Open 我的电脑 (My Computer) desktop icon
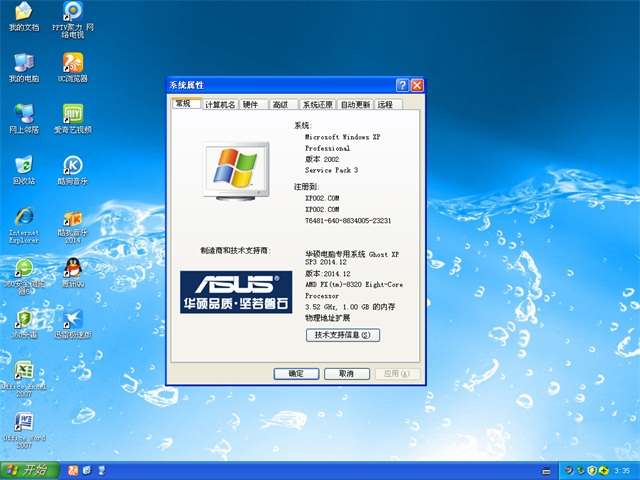The image size is (640, 480). point(23,63)
